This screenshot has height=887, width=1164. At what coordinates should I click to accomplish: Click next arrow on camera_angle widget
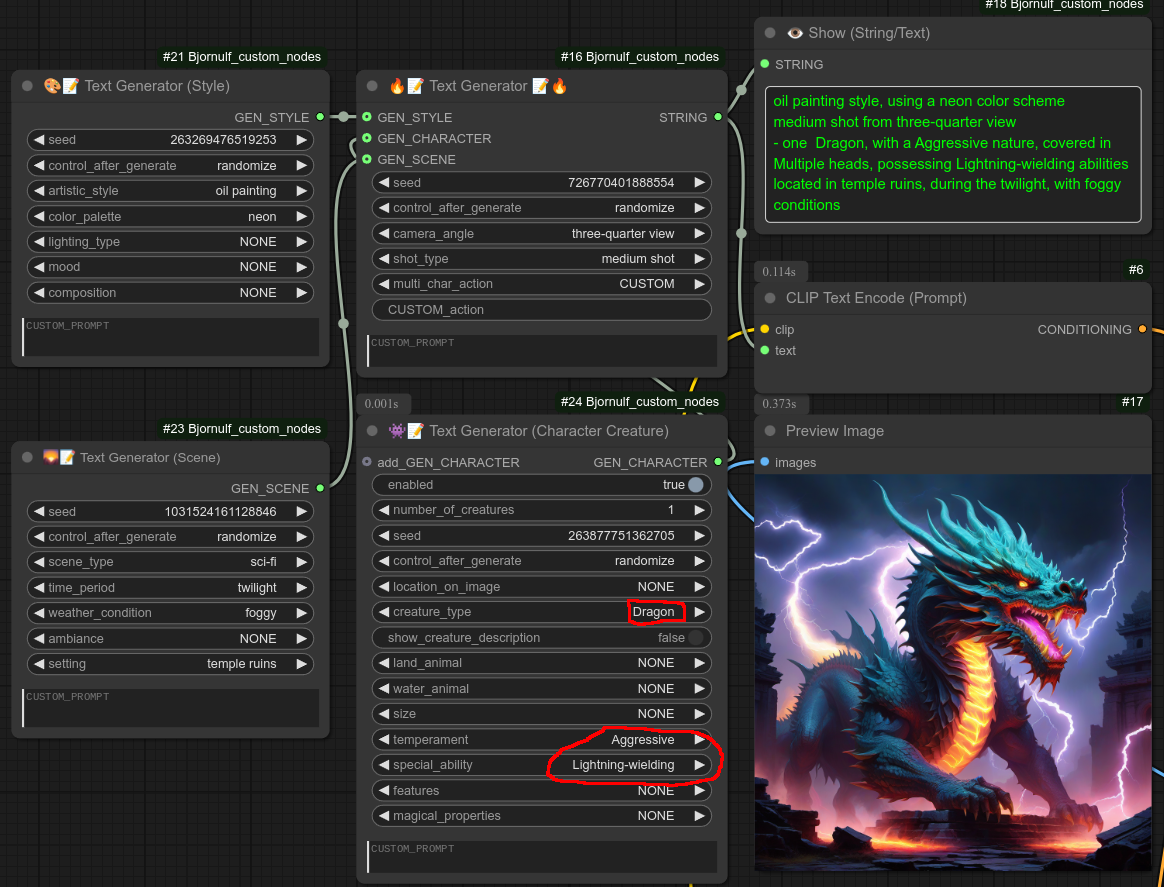pyautogui.click(x=701, y=234)
